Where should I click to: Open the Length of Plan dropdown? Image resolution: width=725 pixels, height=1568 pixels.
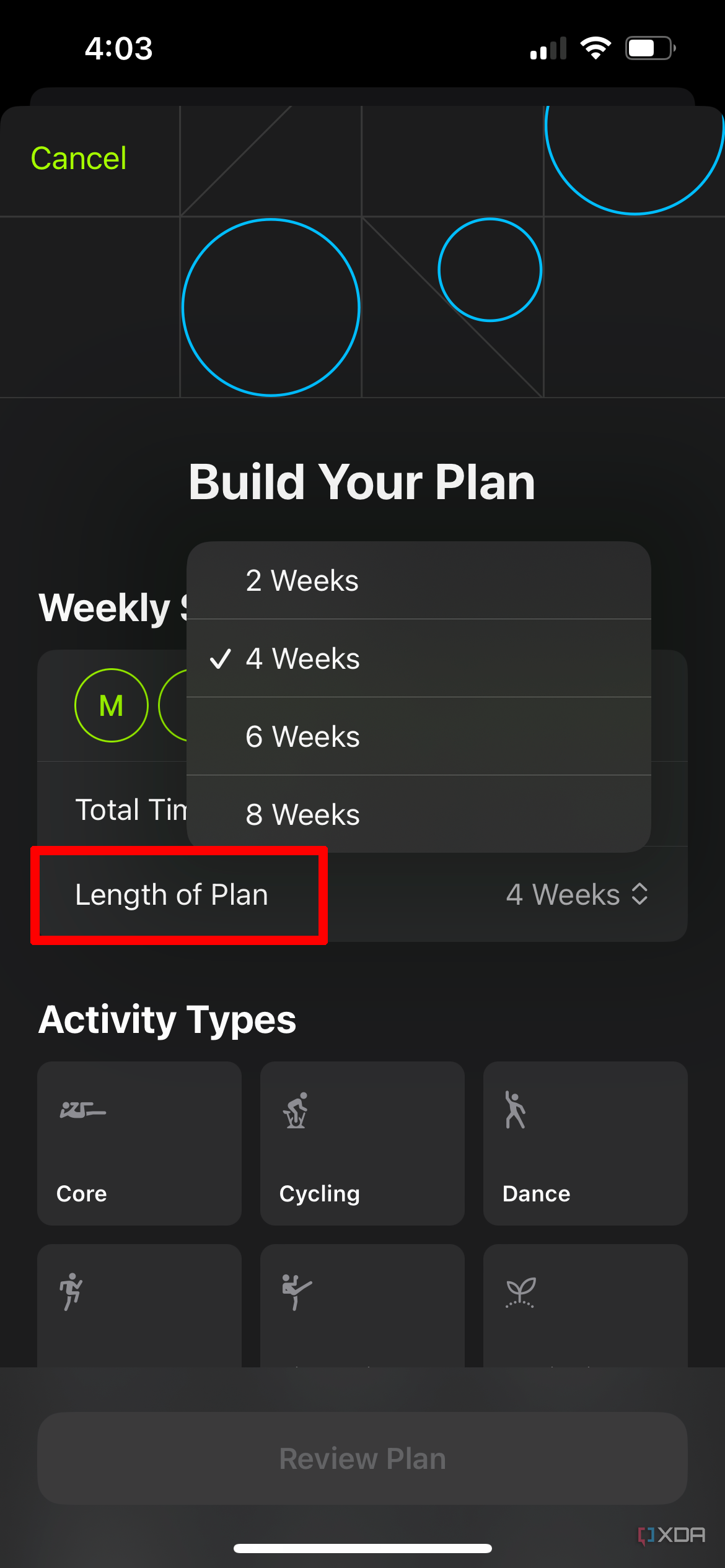tap(171, 894)
